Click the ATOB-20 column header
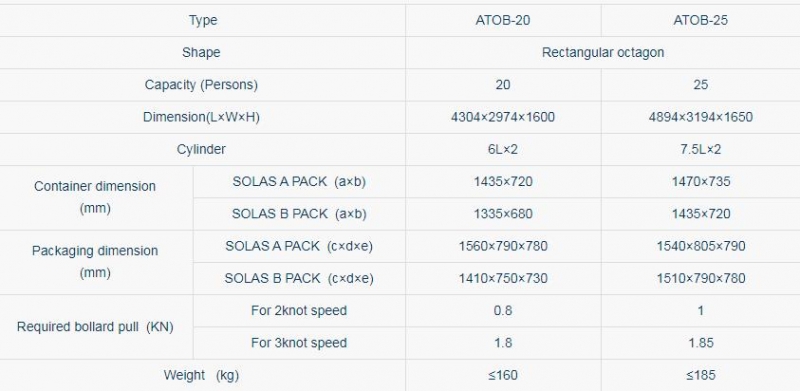Image resolution: width=800 pixels, height=391 pixels. pyautogui.click(x=503, y=20)
